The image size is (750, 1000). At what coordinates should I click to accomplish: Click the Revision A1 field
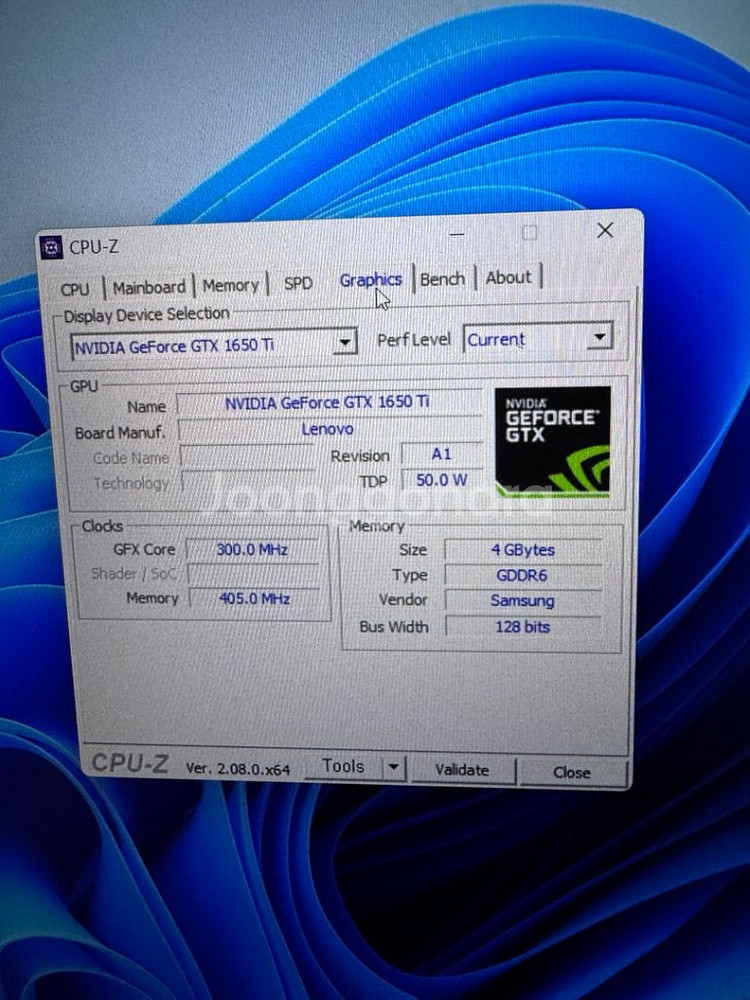441,454
